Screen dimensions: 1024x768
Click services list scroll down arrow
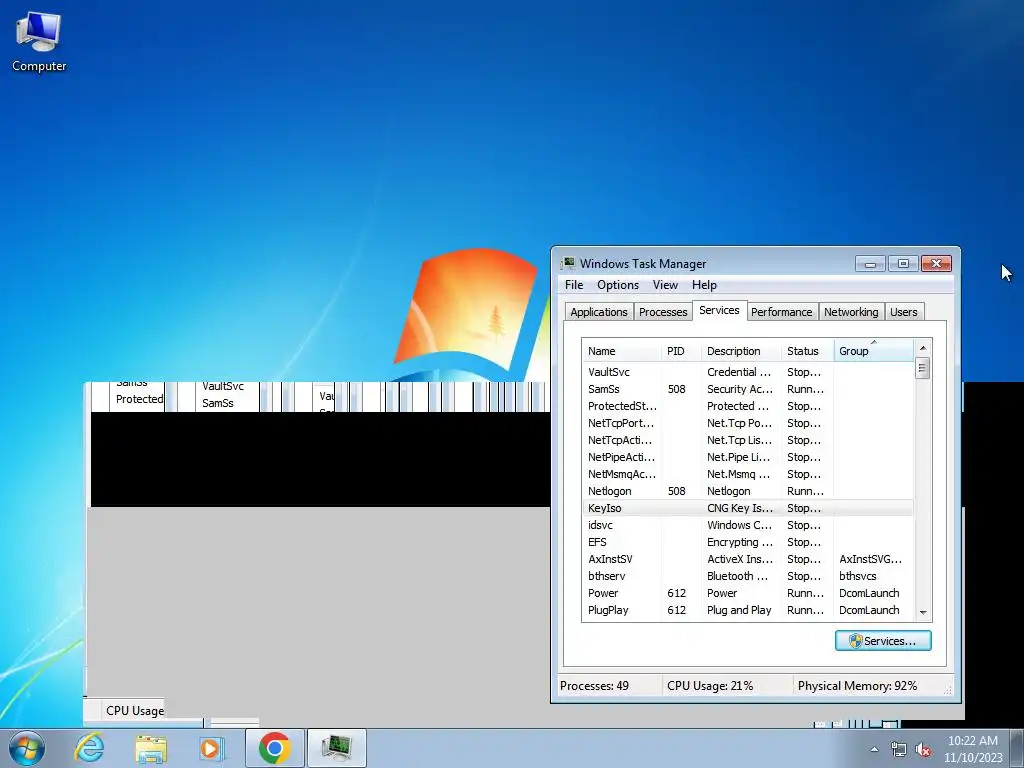[x=923, y=613]
